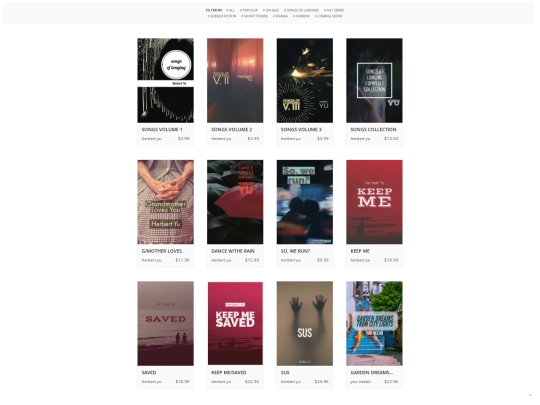
Task: Select the # Horror filter tag
Action: (x=301, y=16)
